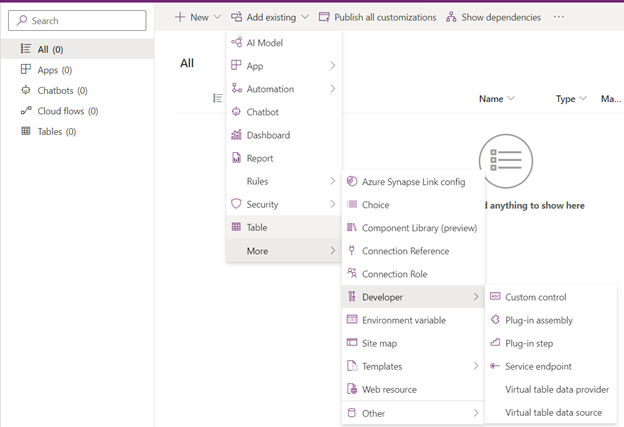
Task: Choose Connection Reference from More menu
Action: pos(413,251)
